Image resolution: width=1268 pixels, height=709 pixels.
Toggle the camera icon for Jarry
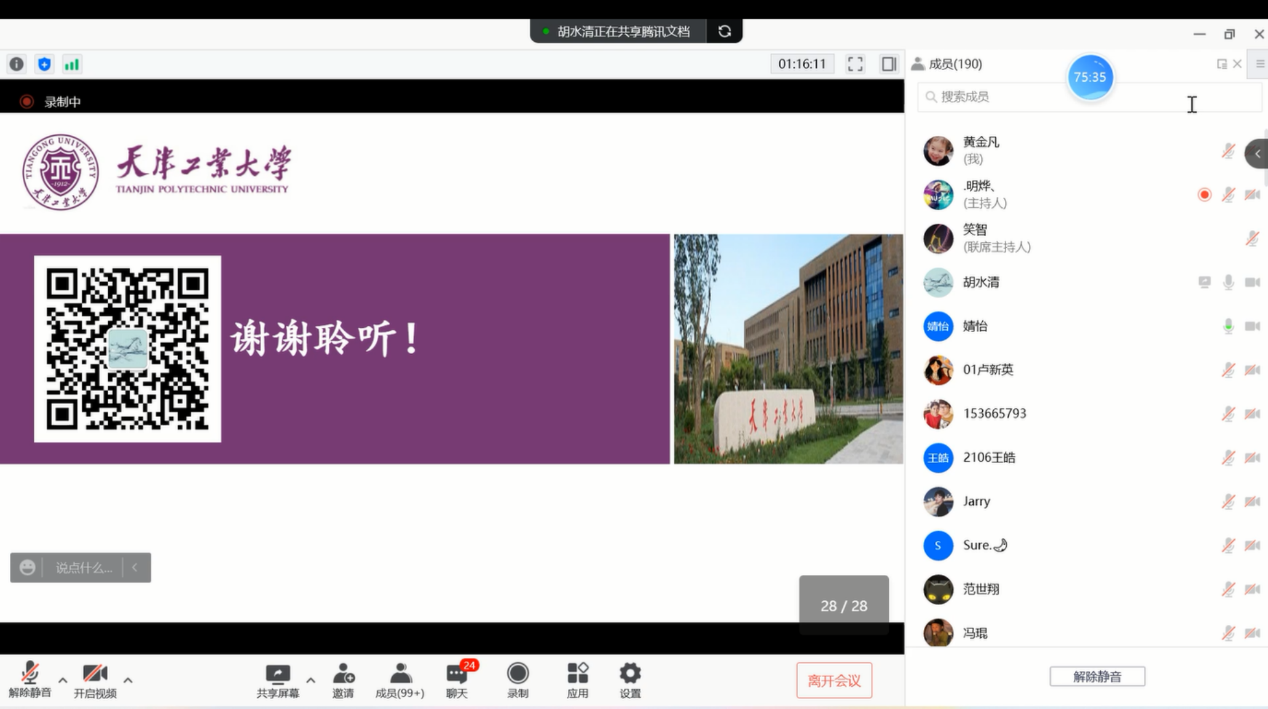pyautogui.click(x=1252, y=502)
